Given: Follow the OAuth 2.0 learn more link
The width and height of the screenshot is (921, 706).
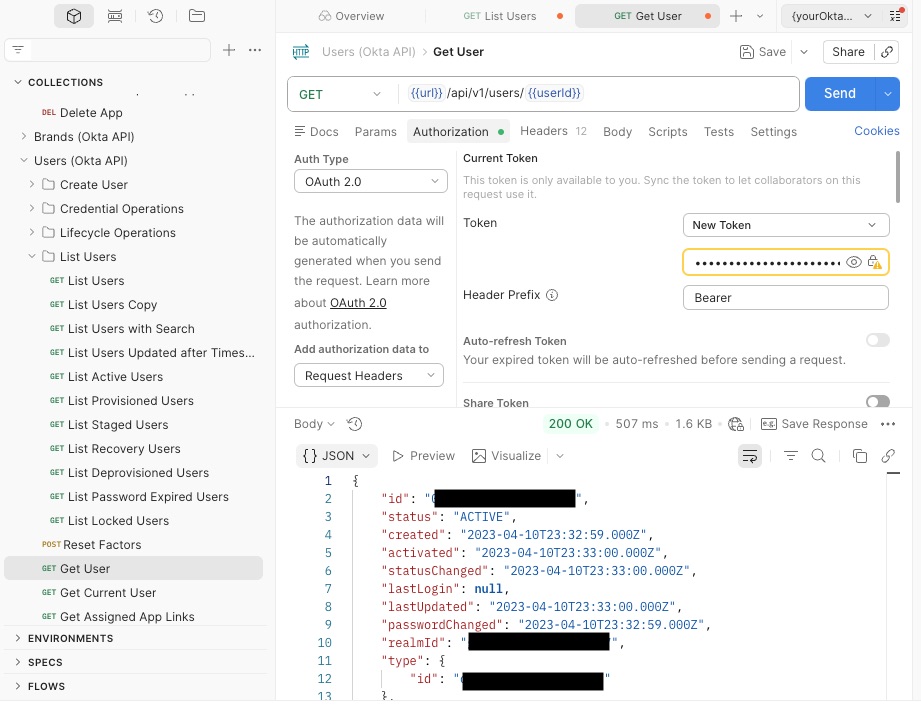Looking at the screenshot, I should [358, 303].
